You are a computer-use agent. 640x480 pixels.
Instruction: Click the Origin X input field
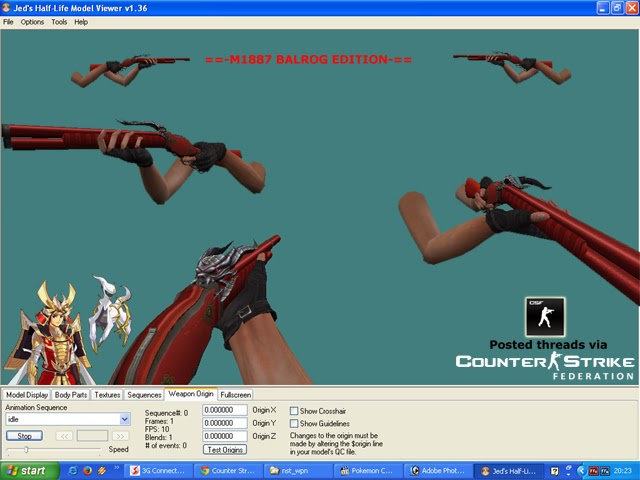pyautogui.click(x=225, y=410)
